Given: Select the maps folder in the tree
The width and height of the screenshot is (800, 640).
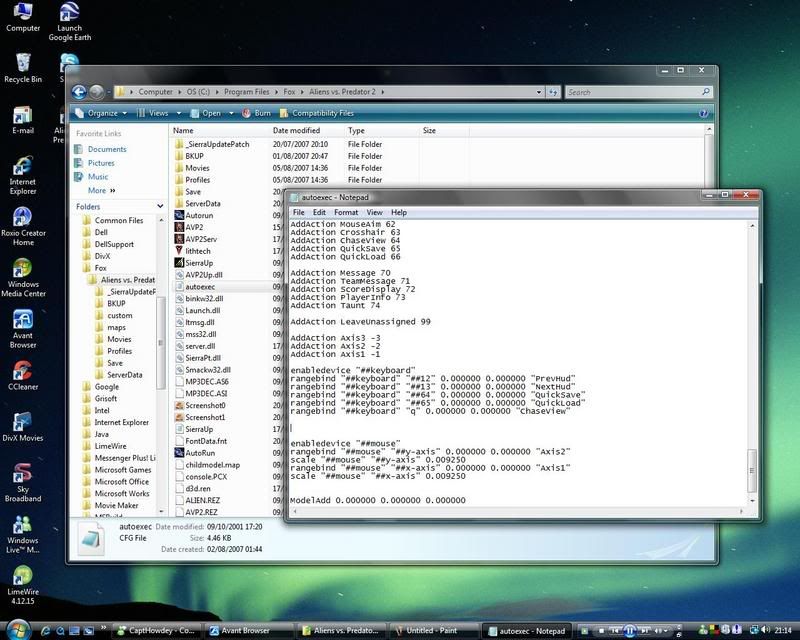Looking at the screenshot, I should click(116, 327).
